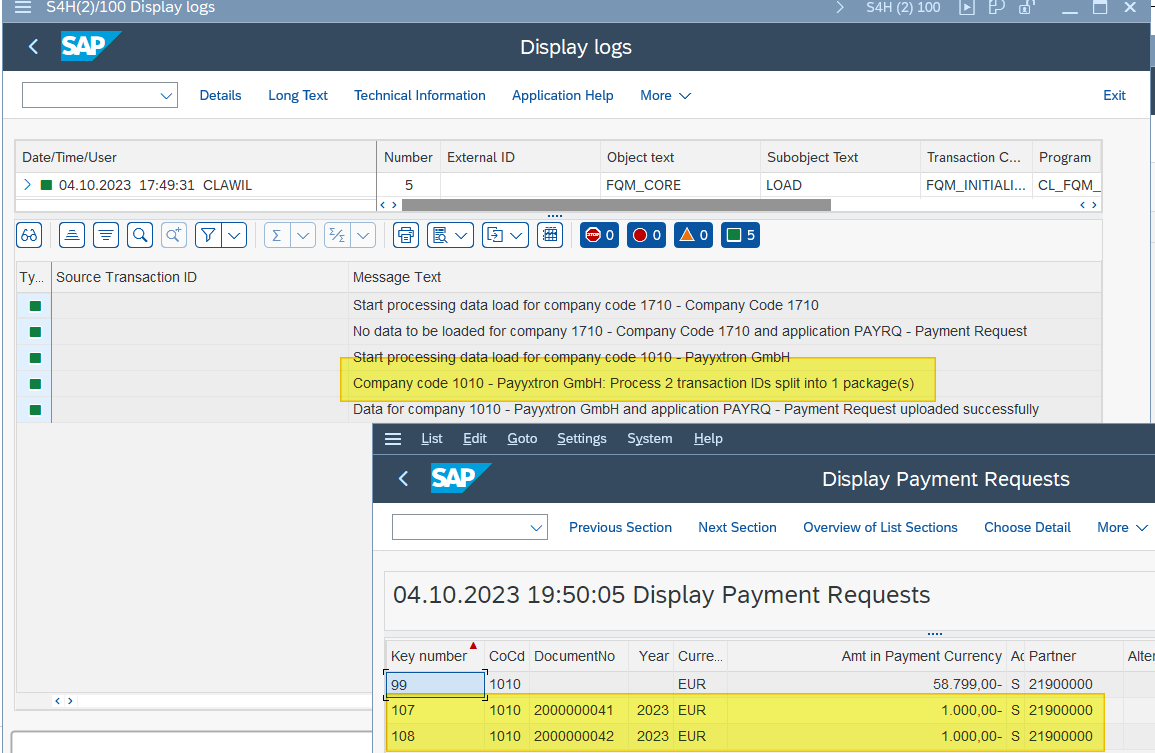
Task: Toggle the stop-sign abort messages filter
Action: coord(599,235)
